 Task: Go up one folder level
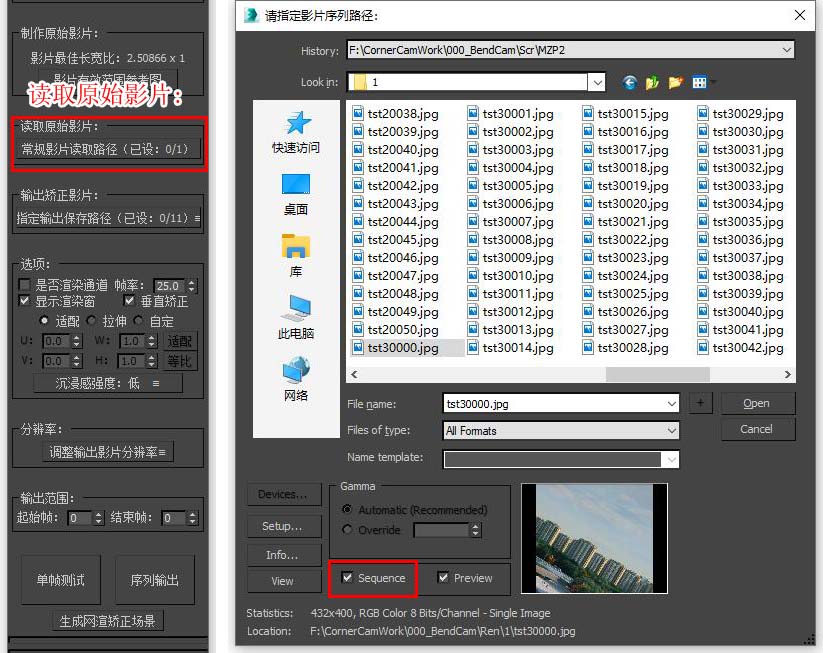[x=653, y=82]
